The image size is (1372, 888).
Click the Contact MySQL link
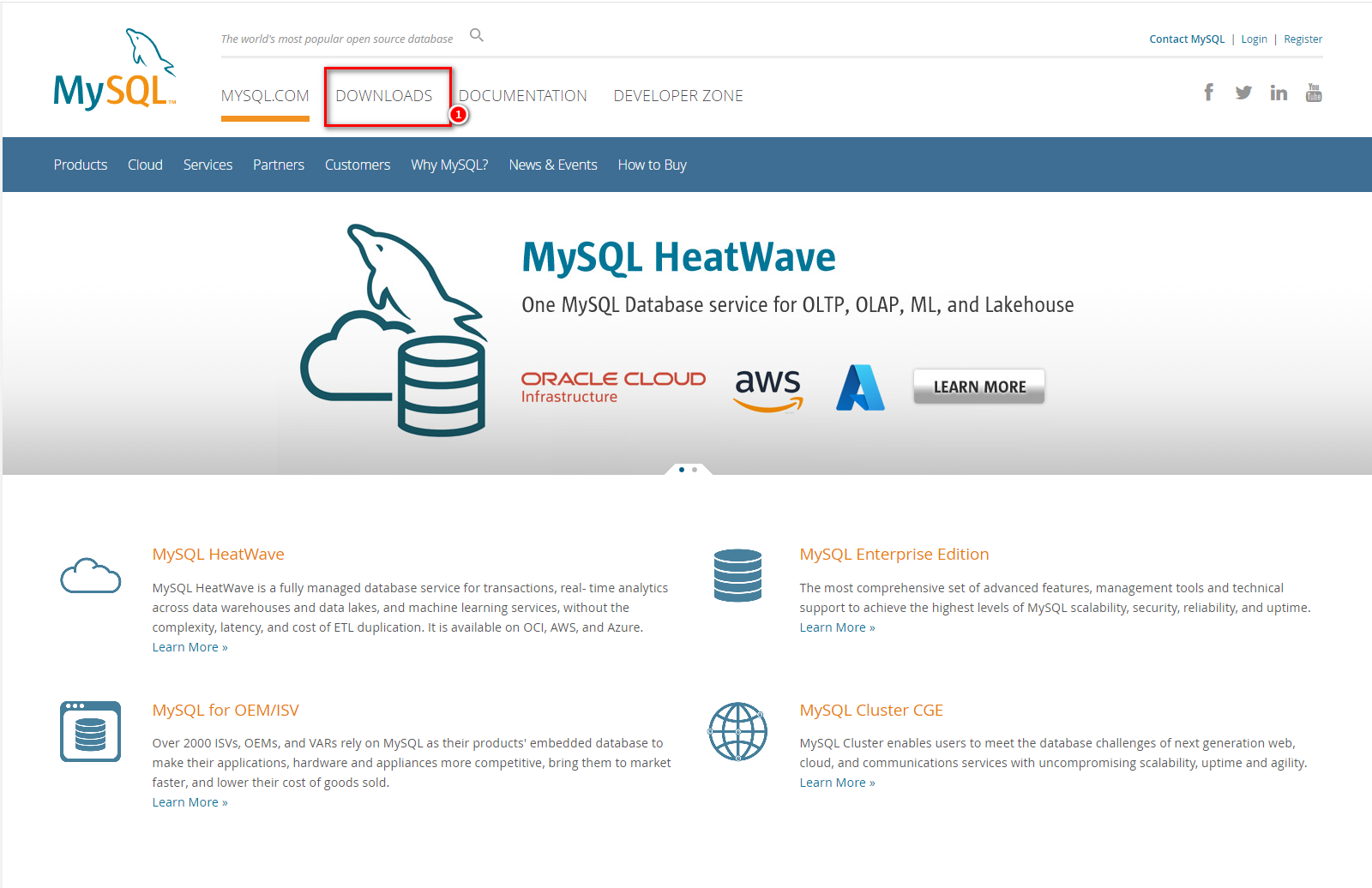(x=1187, y=39)
